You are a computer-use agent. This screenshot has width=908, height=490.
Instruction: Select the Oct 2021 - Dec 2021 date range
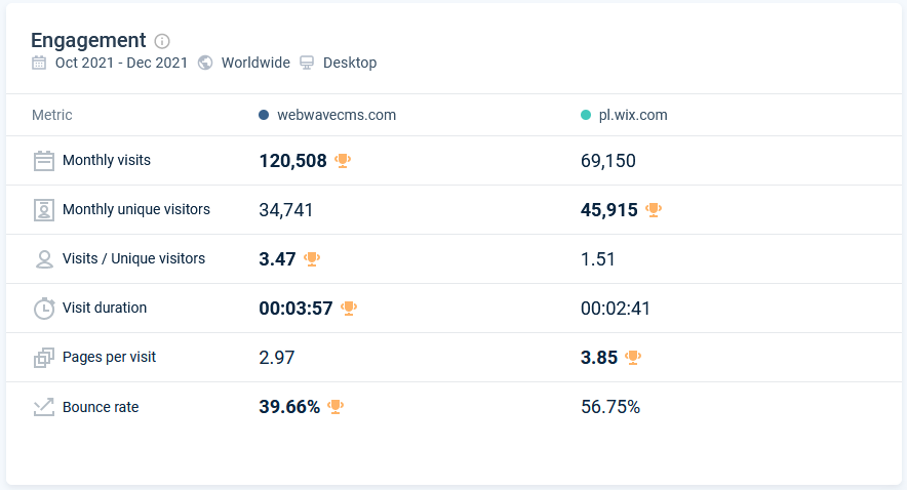pyautogui.click(x=121, y=63)
